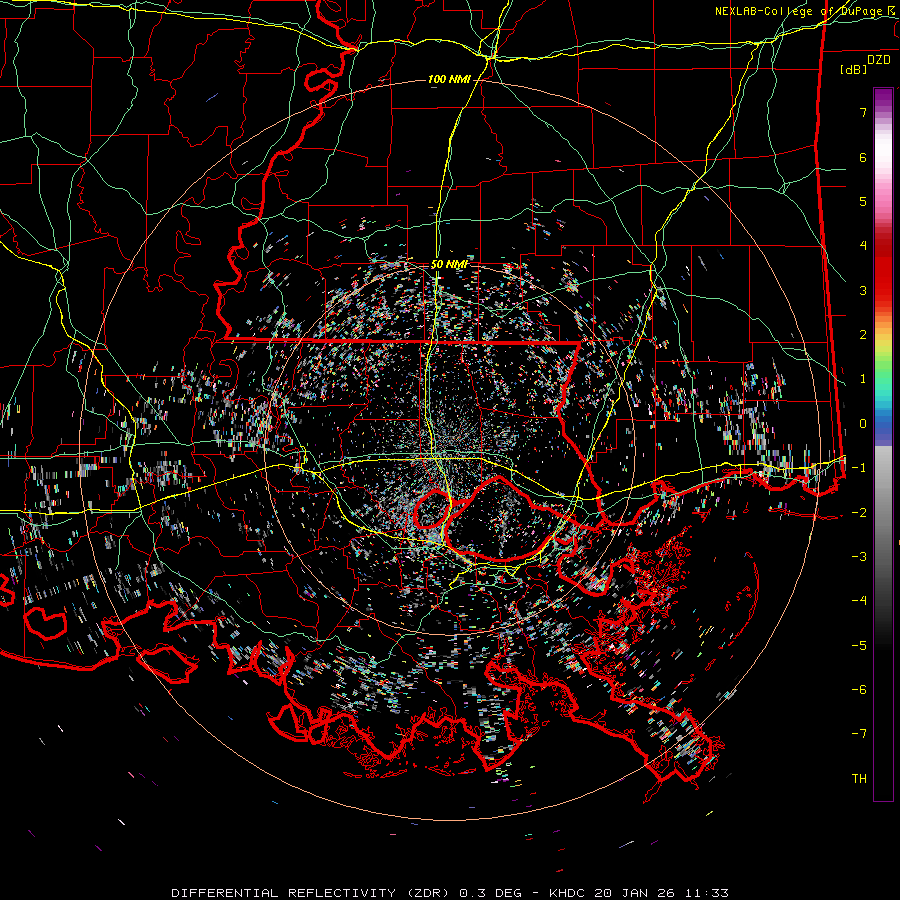Click the positive '6' scale value

[863, 157]
